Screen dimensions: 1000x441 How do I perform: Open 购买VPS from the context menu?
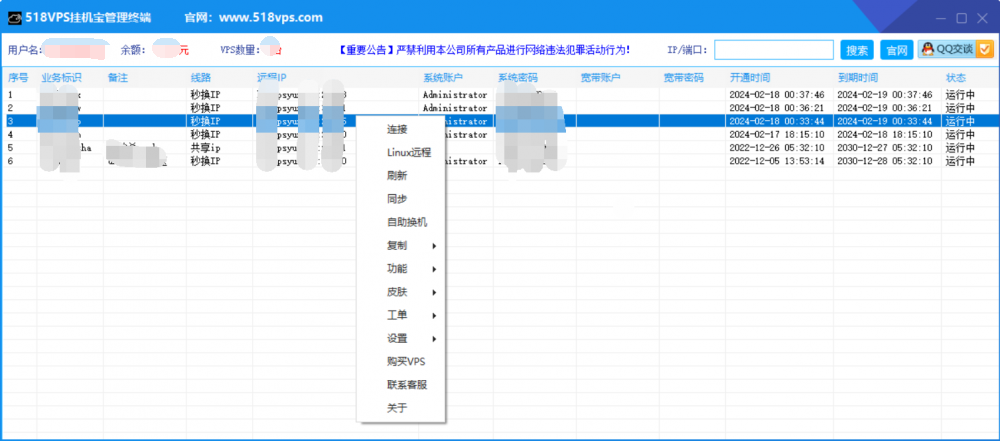point(406,362)
